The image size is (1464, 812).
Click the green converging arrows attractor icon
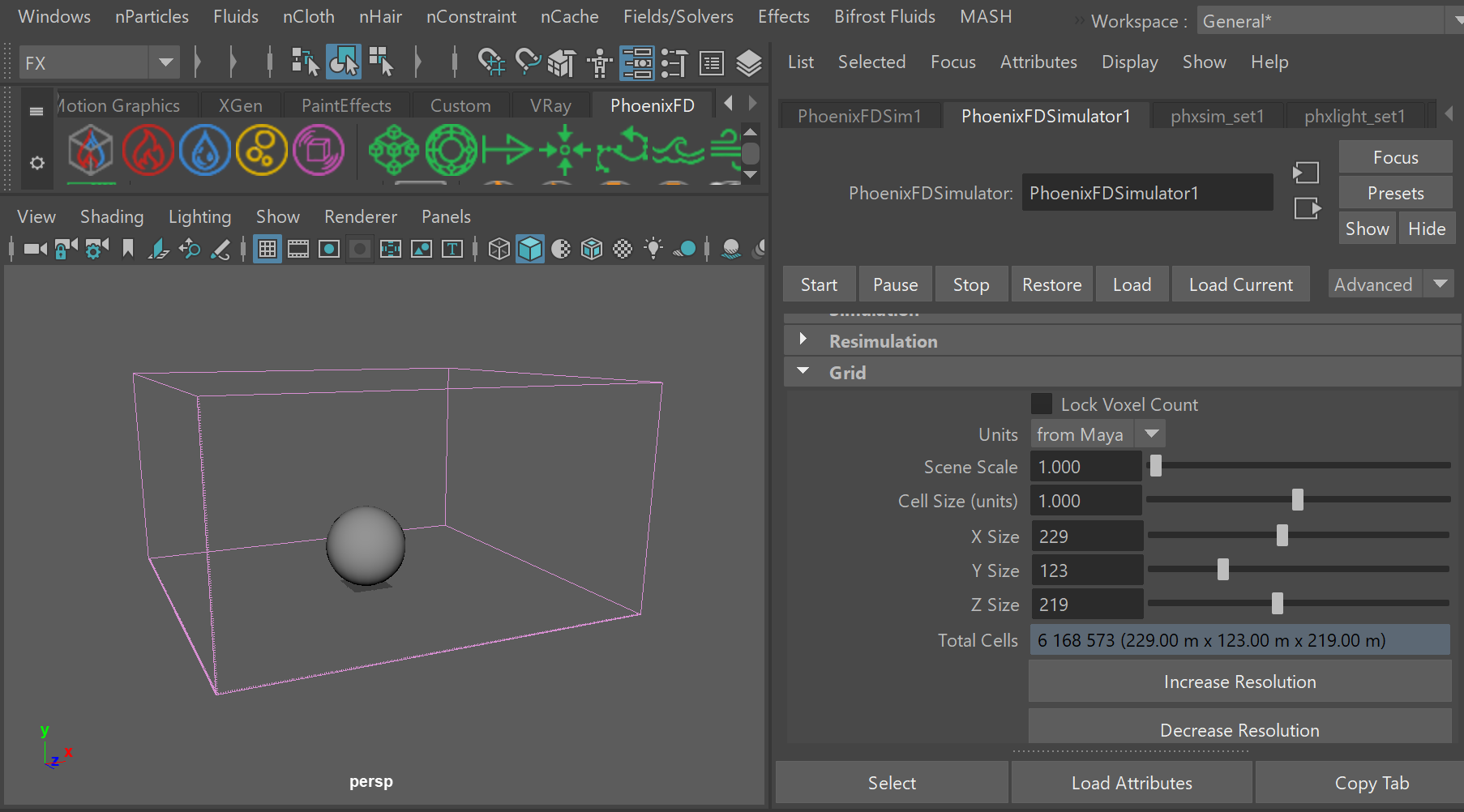(x=565, y=150)
